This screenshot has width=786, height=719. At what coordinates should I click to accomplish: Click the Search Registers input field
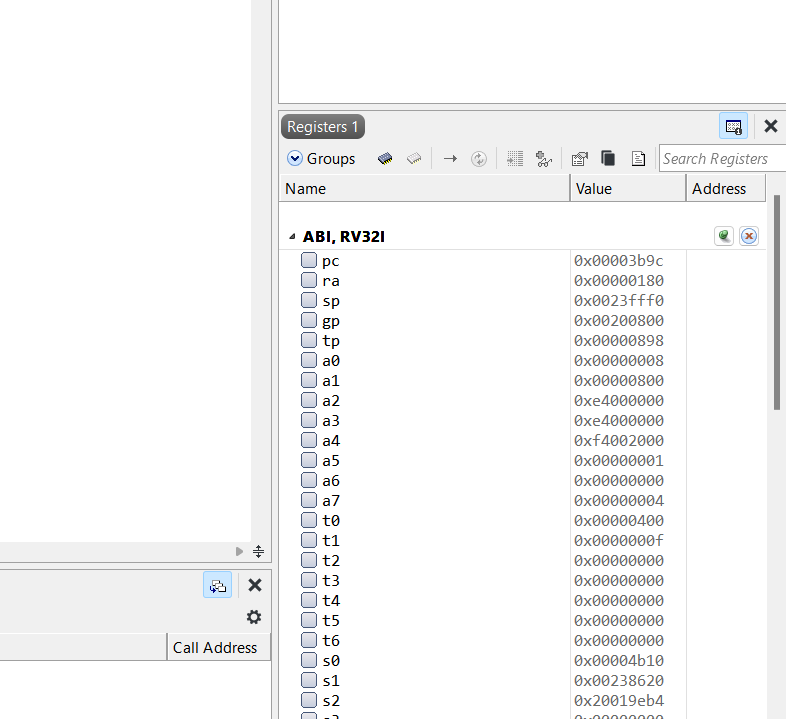pos(722,159)
